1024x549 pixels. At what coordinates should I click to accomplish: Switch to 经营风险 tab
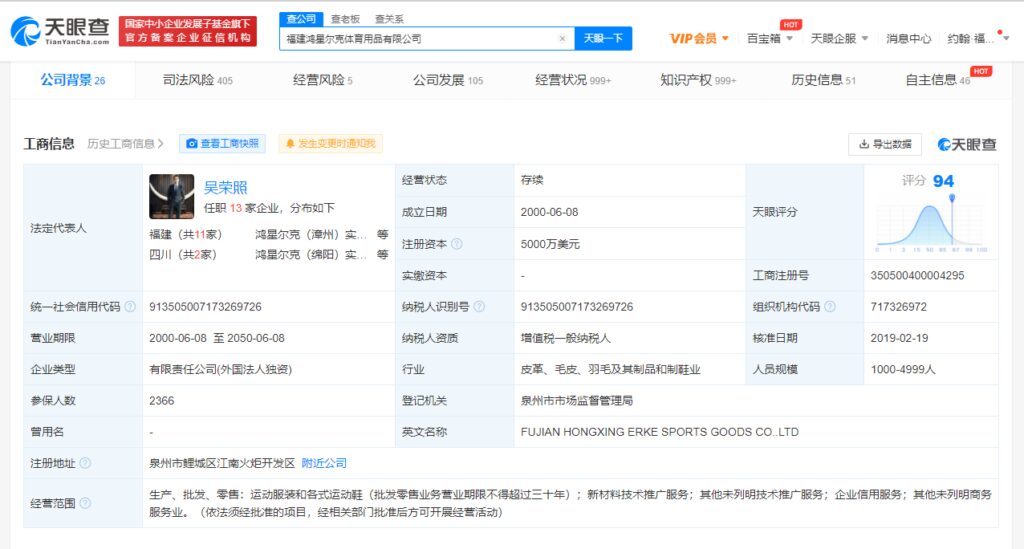pyautogui.click(x=323, y=80)
